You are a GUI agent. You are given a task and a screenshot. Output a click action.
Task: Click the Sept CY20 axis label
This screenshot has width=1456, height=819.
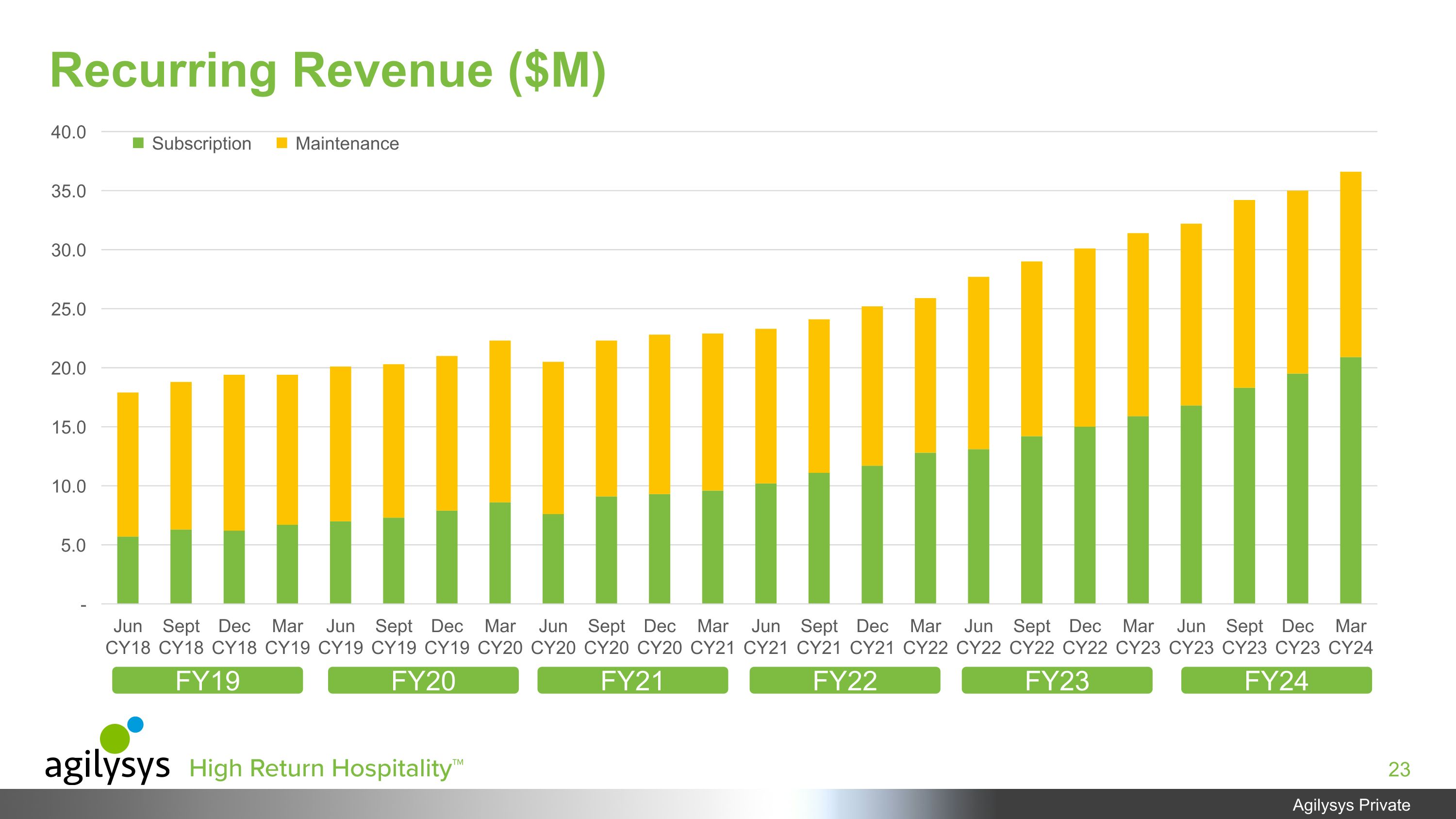pyautogui.click(x=607, y=636)
